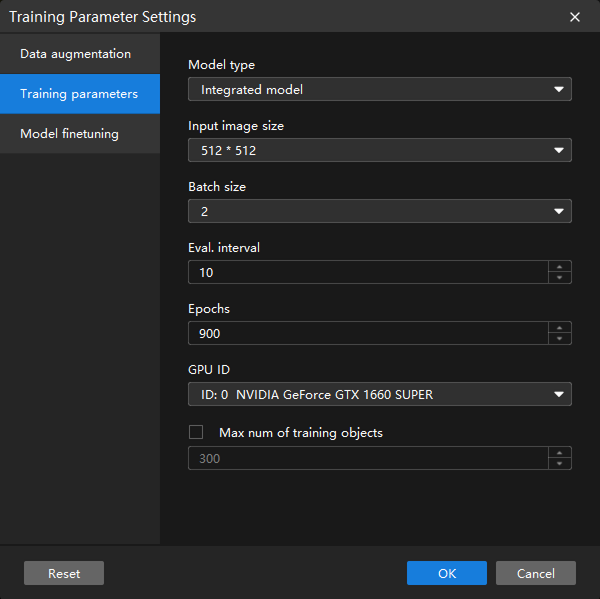Click the Reset button

64,573
